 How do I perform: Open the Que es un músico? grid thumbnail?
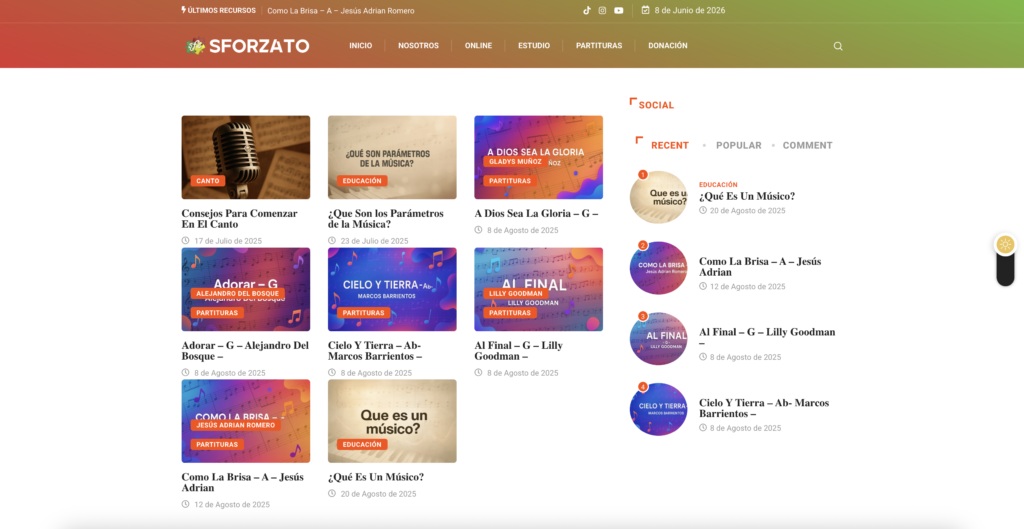pos(392,421)
